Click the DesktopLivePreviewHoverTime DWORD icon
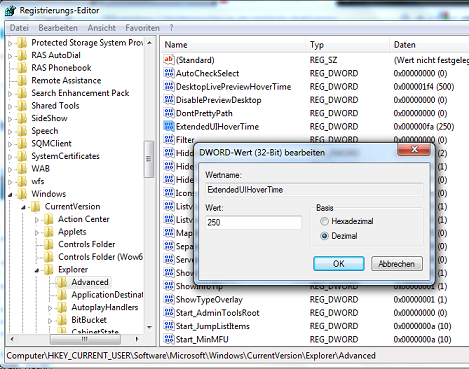Screen dimensions: 469x369 coord(169,86)
